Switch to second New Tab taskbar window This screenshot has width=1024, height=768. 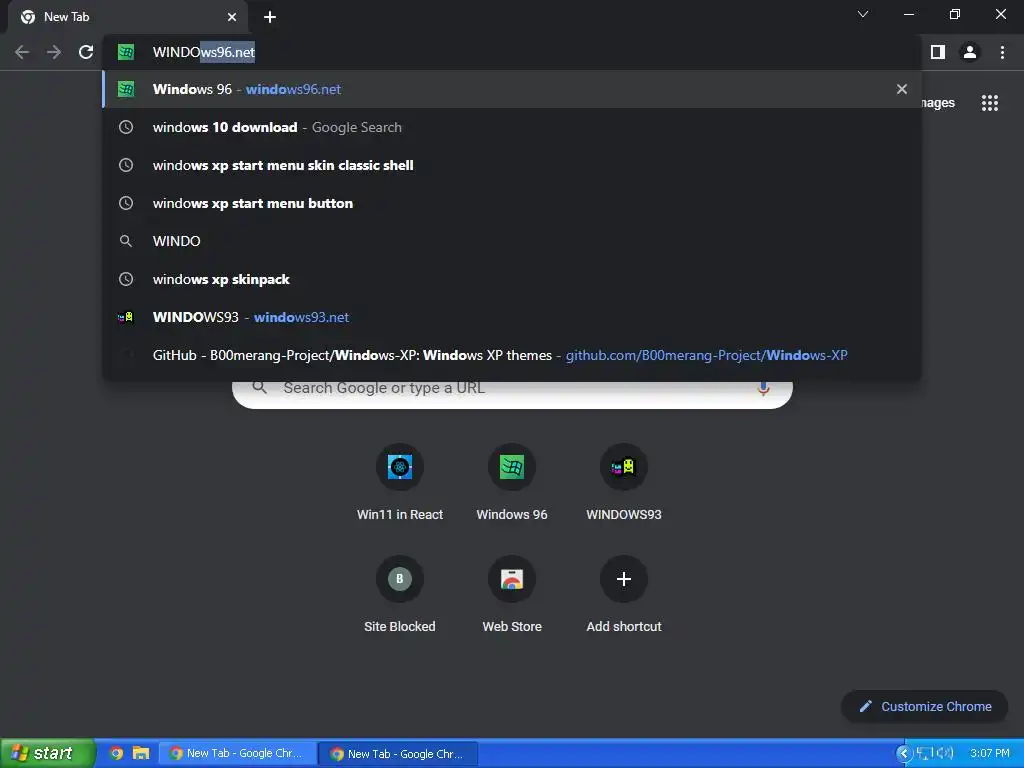[x=398, y=754]
